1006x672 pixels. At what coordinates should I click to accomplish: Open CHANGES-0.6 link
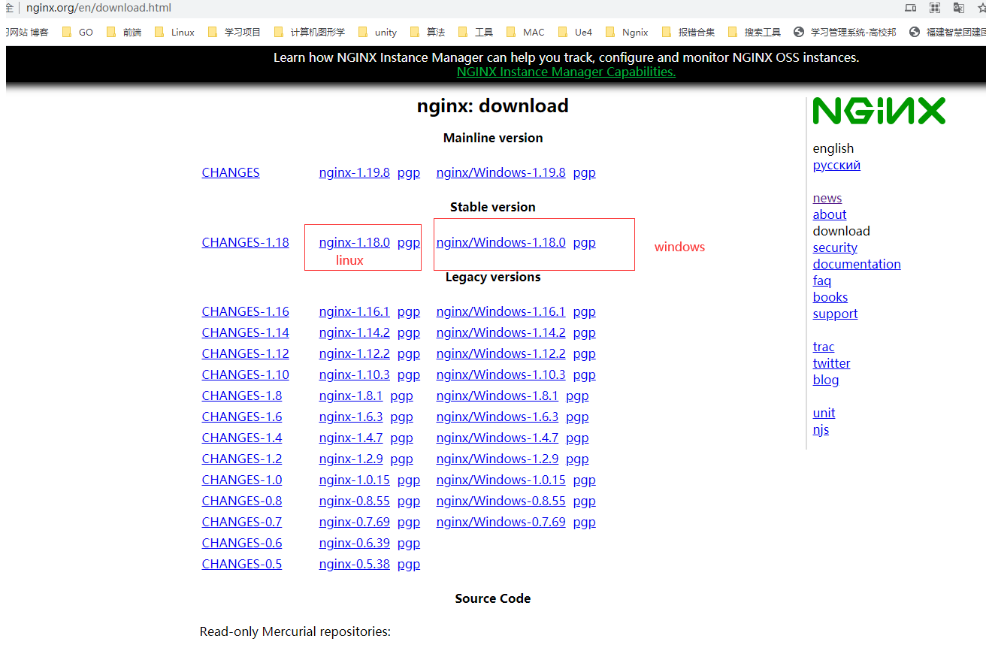pyautogui.click(x=242, y=543)
